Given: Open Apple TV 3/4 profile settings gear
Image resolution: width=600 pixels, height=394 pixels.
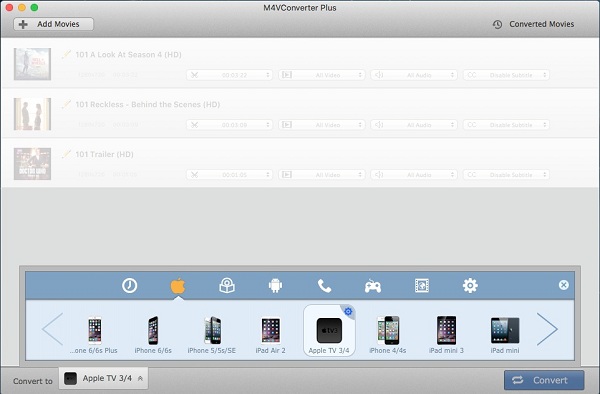Looking at the screenshot, I should pos(348,311).
